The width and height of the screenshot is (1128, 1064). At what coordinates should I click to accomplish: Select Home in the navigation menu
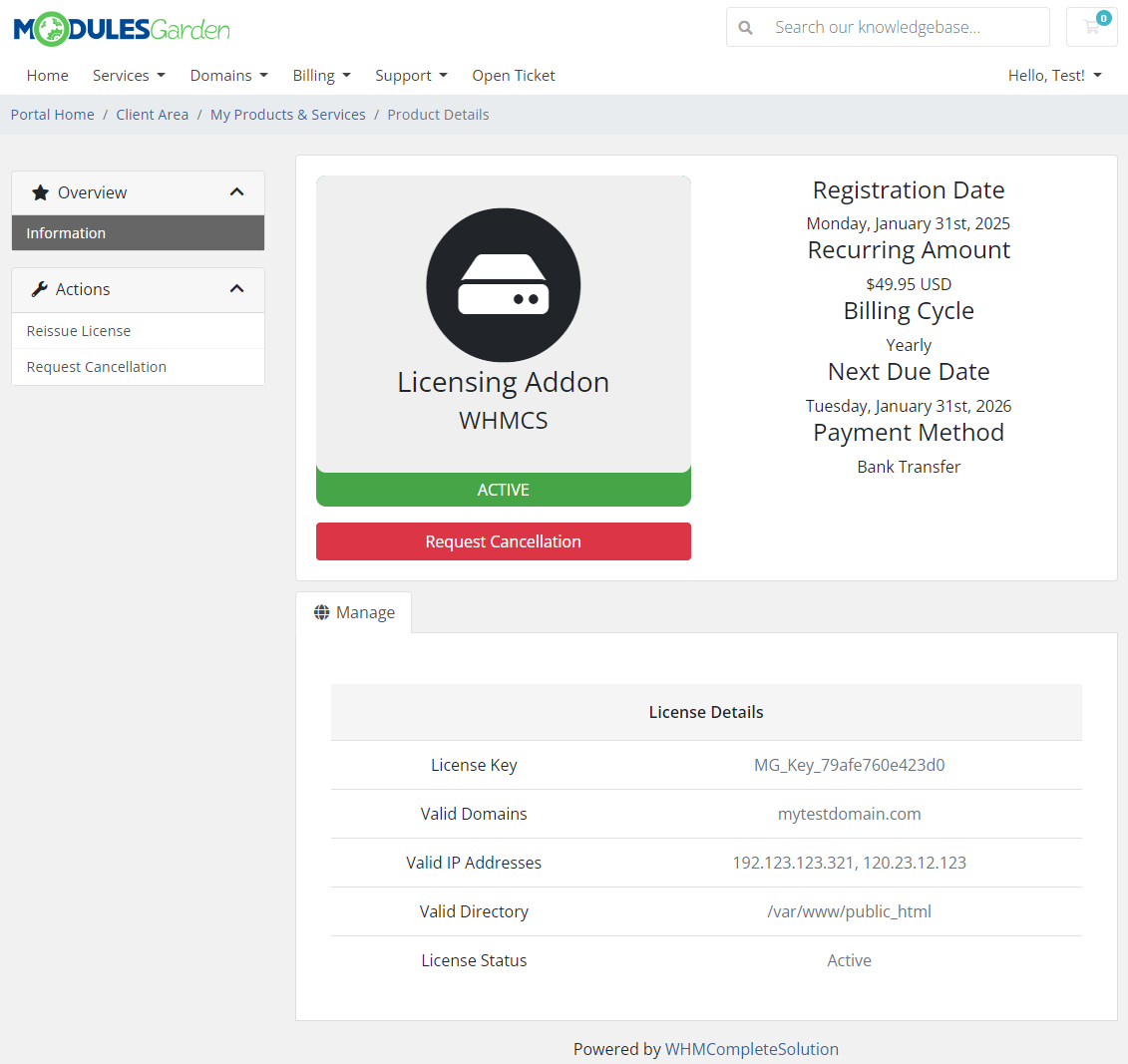(x=47, y=75)
